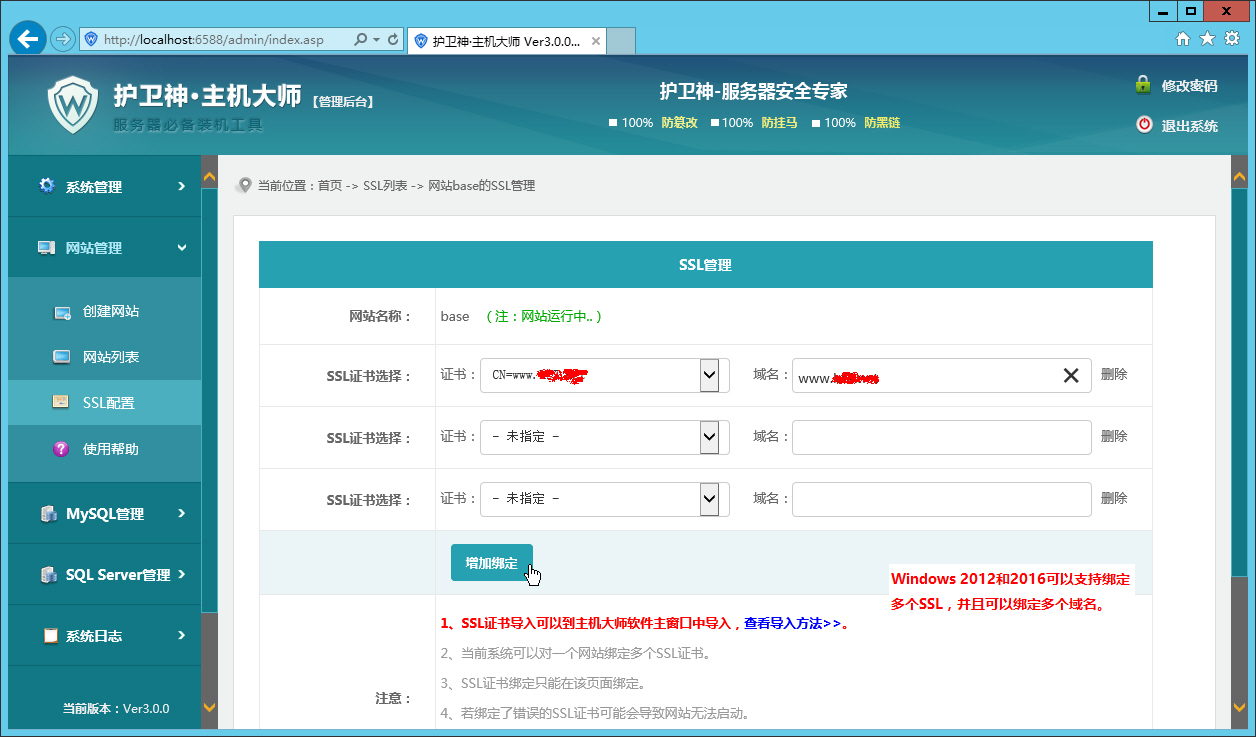
Task: Click the 增加绑定 button
Action: (x=491, y=563)
